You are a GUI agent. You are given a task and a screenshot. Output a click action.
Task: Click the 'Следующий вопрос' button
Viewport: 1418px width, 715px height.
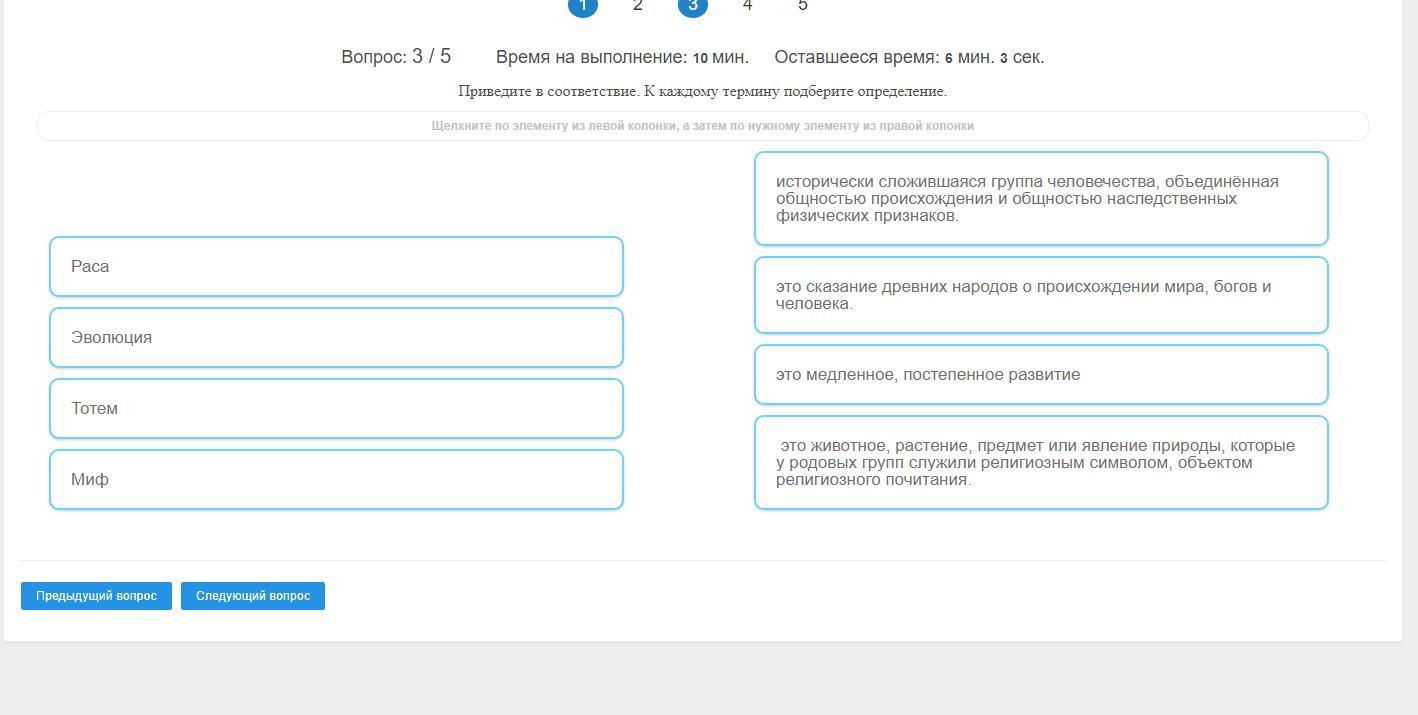pos(253,596)
